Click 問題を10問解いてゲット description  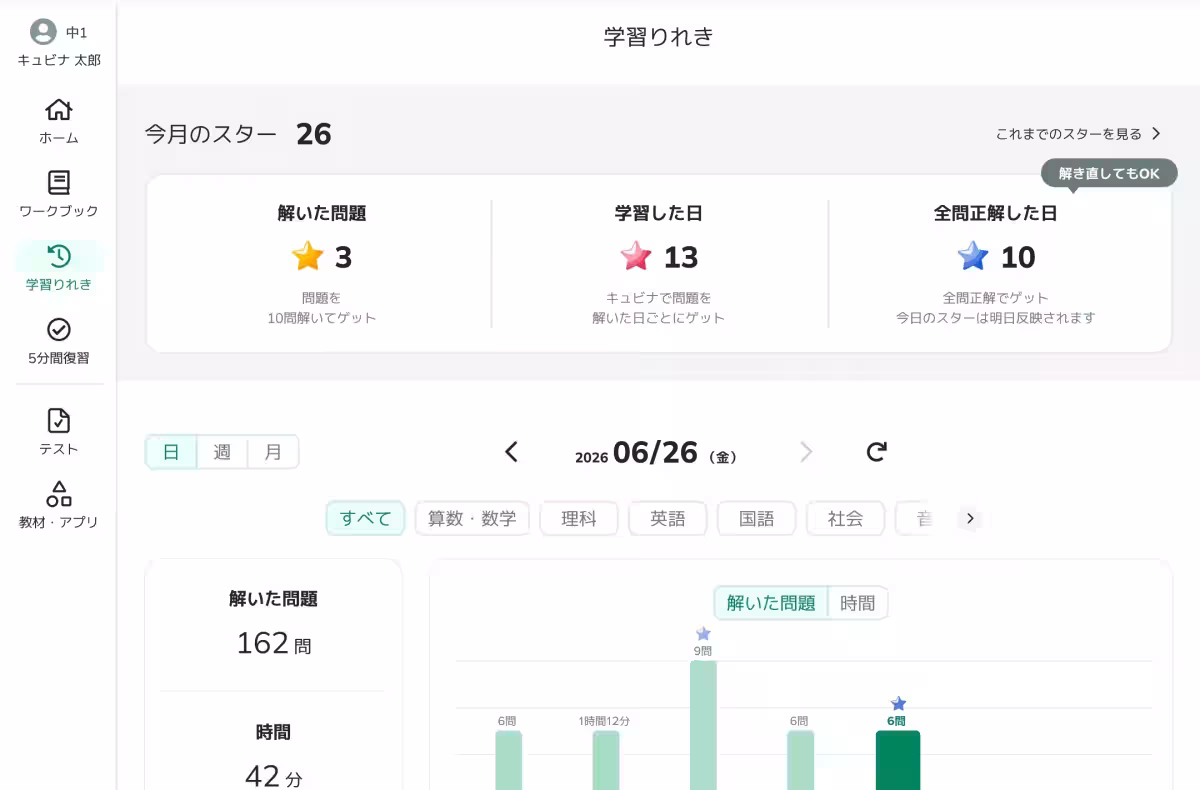pyautogui.click(x=321, y=308)
